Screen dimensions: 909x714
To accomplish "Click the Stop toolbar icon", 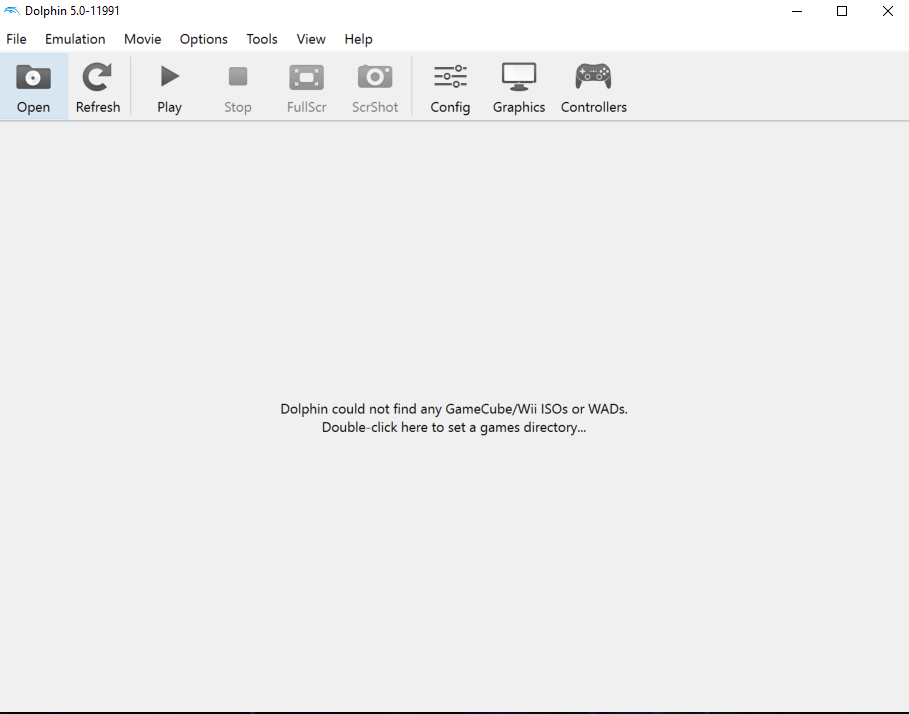I will click(238, 76).
